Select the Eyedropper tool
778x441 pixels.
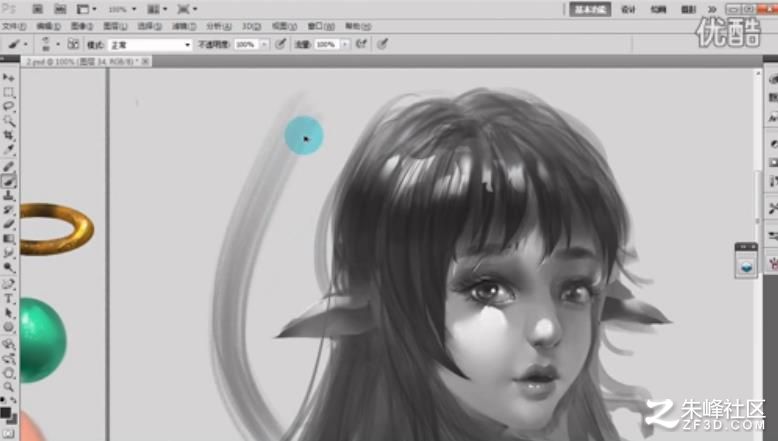tap(8, 149)
